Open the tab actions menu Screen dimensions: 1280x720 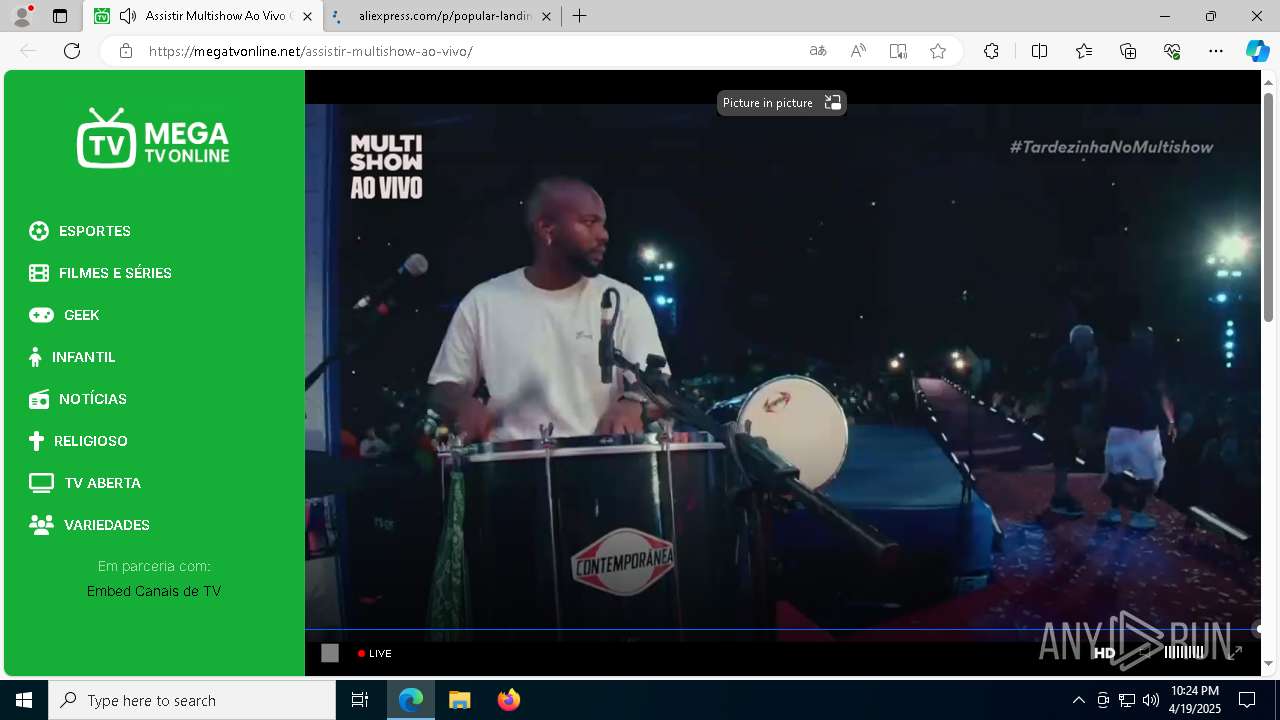click(60, 16)
